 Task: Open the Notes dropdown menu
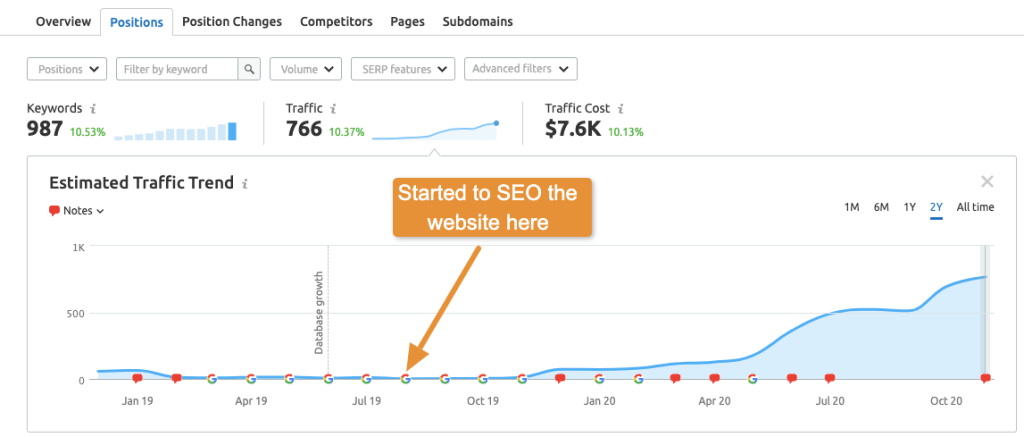(77, 211)
